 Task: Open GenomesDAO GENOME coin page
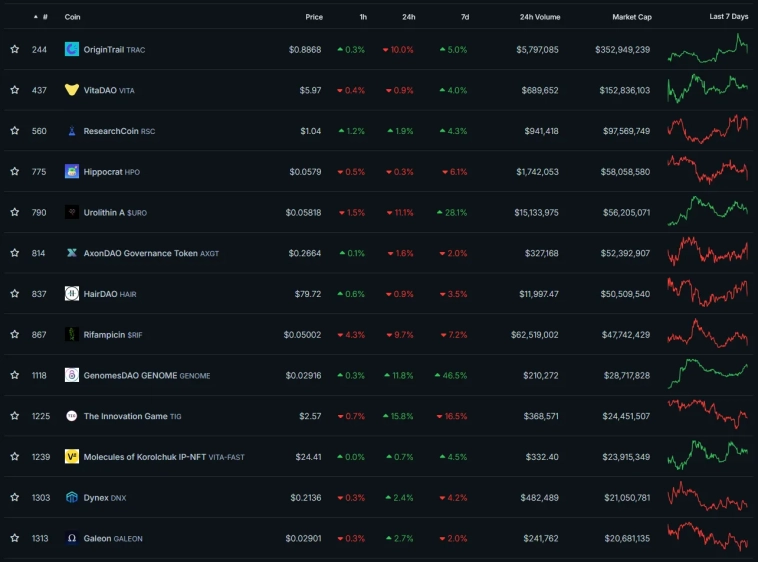(146, 375)
